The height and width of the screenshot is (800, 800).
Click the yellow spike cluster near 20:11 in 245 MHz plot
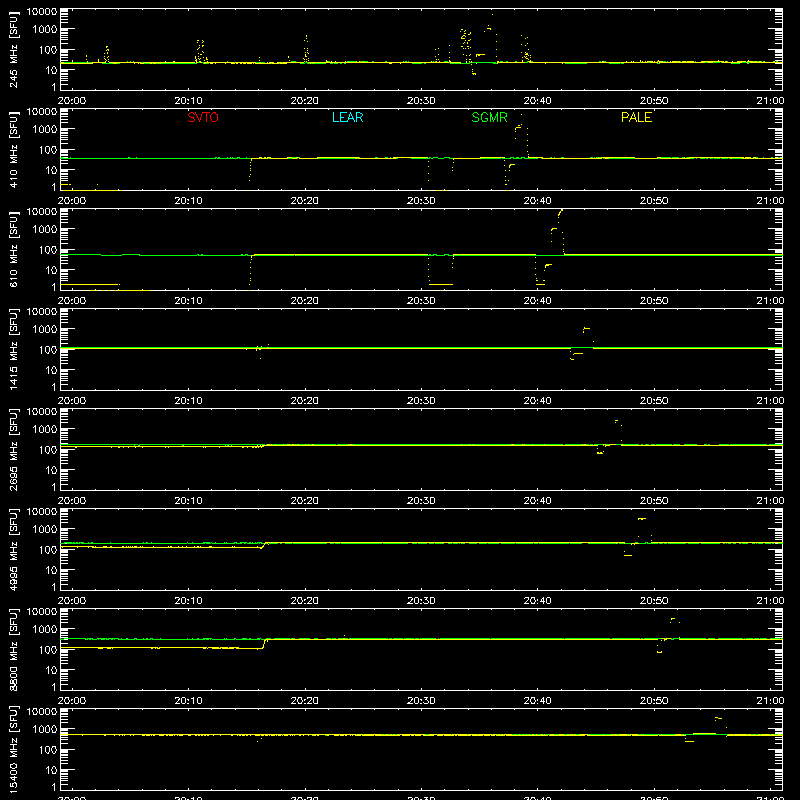coord(201,52)
